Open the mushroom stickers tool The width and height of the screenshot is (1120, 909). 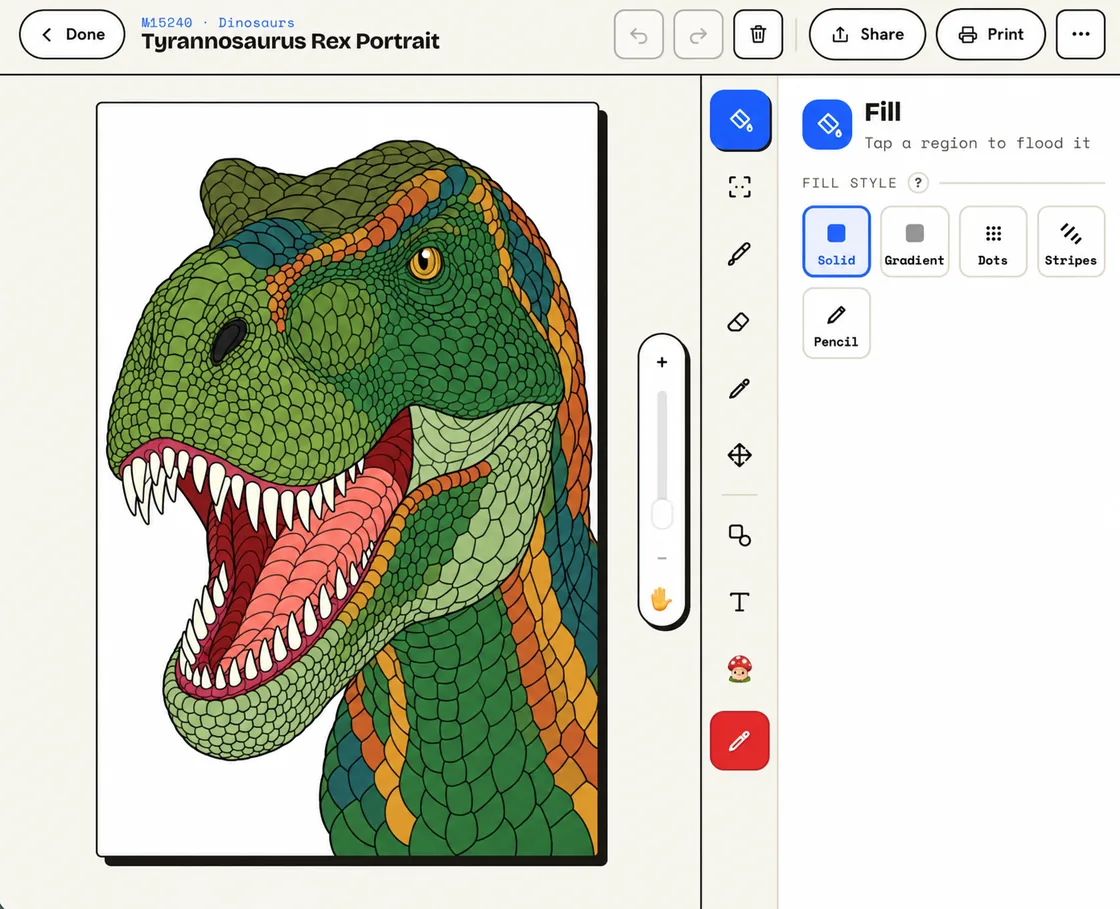(x=739, y=669)
